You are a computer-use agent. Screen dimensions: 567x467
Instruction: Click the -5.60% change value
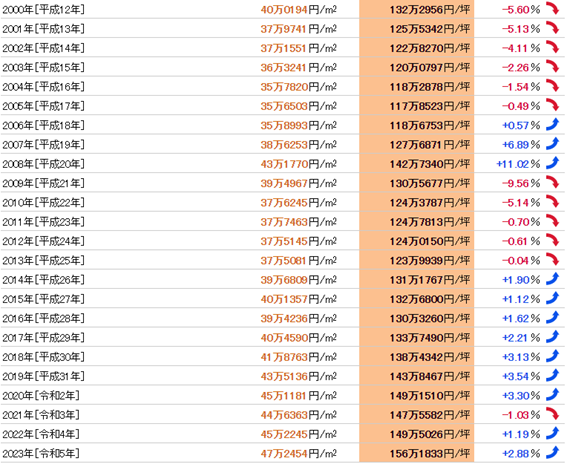pos(521,10)
